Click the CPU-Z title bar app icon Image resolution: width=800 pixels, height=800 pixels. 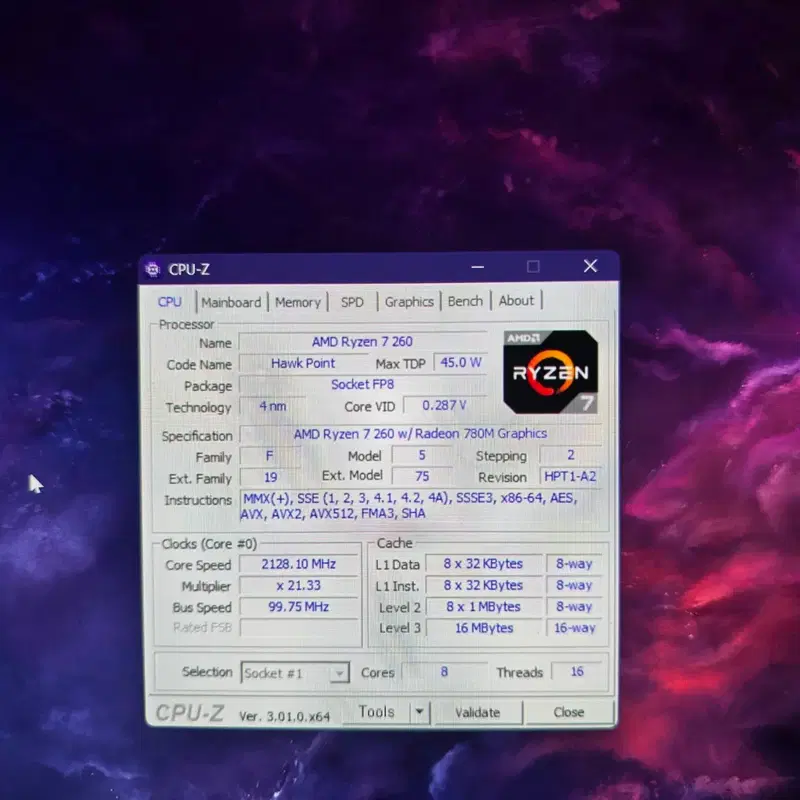tap(153, 269)
